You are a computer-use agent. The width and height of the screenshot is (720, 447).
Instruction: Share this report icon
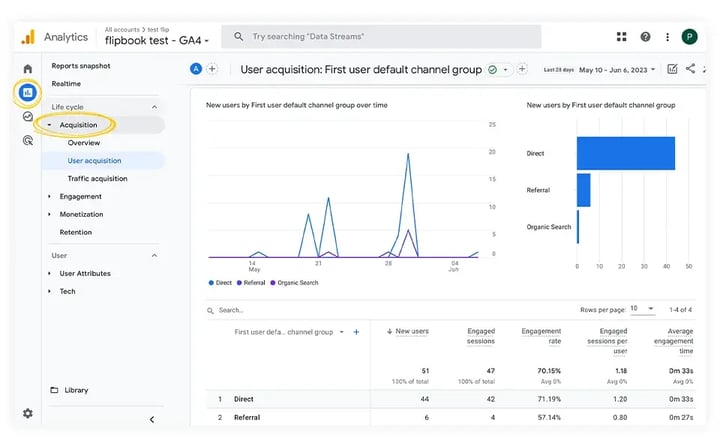[690, 69]
